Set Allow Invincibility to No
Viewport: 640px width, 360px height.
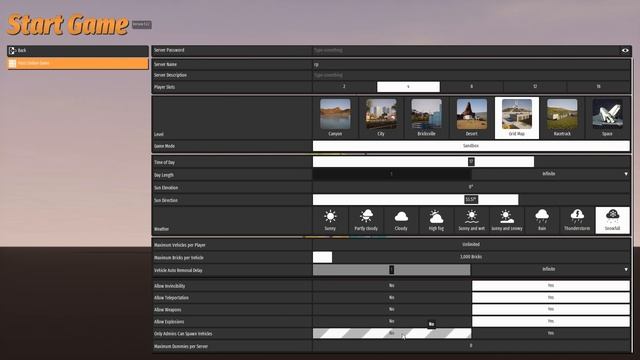[392, 286]
